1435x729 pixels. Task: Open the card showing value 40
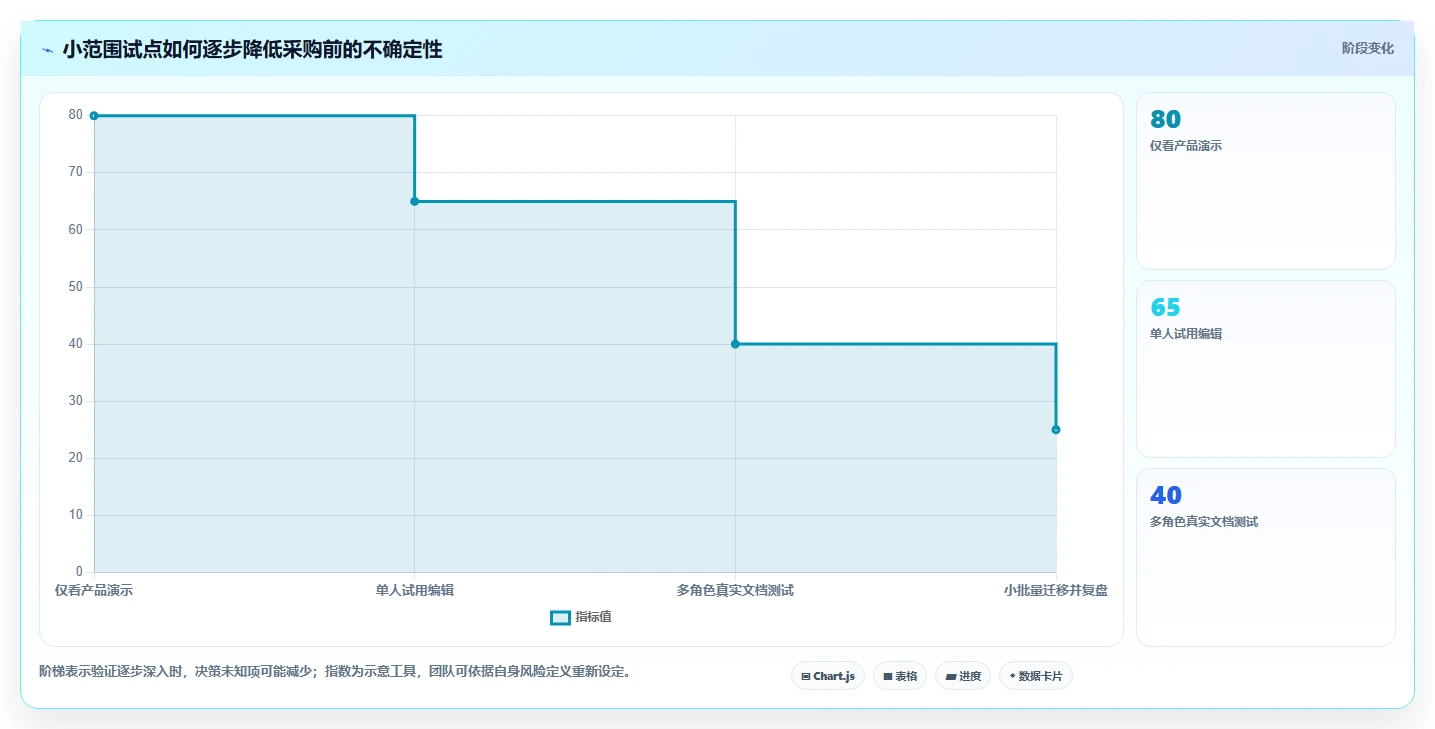click(x=1265, y=557)
